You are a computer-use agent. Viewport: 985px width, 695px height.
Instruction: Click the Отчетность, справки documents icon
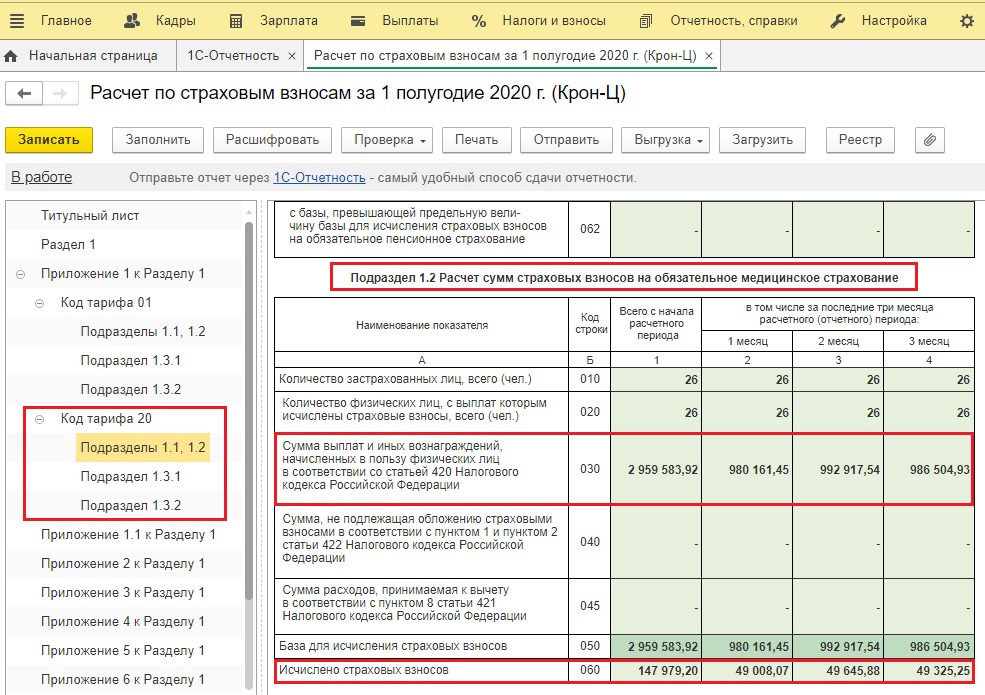click(645, 21)
